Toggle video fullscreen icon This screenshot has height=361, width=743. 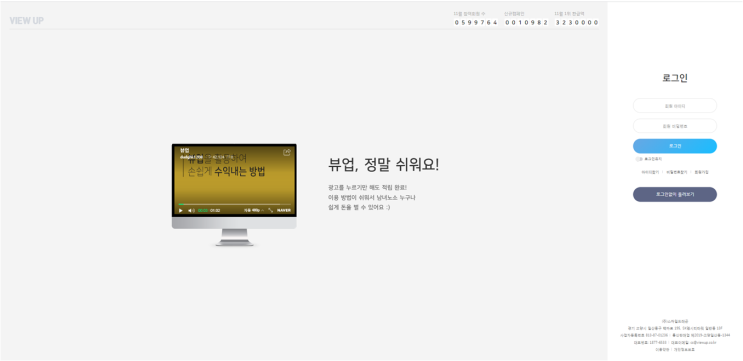271,210
